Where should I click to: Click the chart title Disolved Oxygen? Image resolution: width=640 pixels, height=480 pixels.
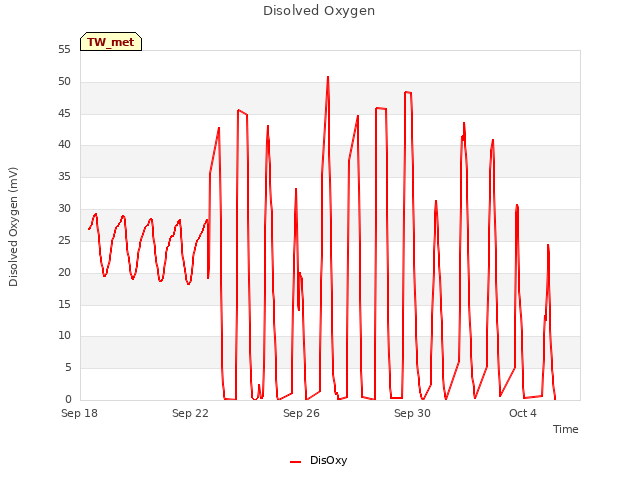(319, 11)
